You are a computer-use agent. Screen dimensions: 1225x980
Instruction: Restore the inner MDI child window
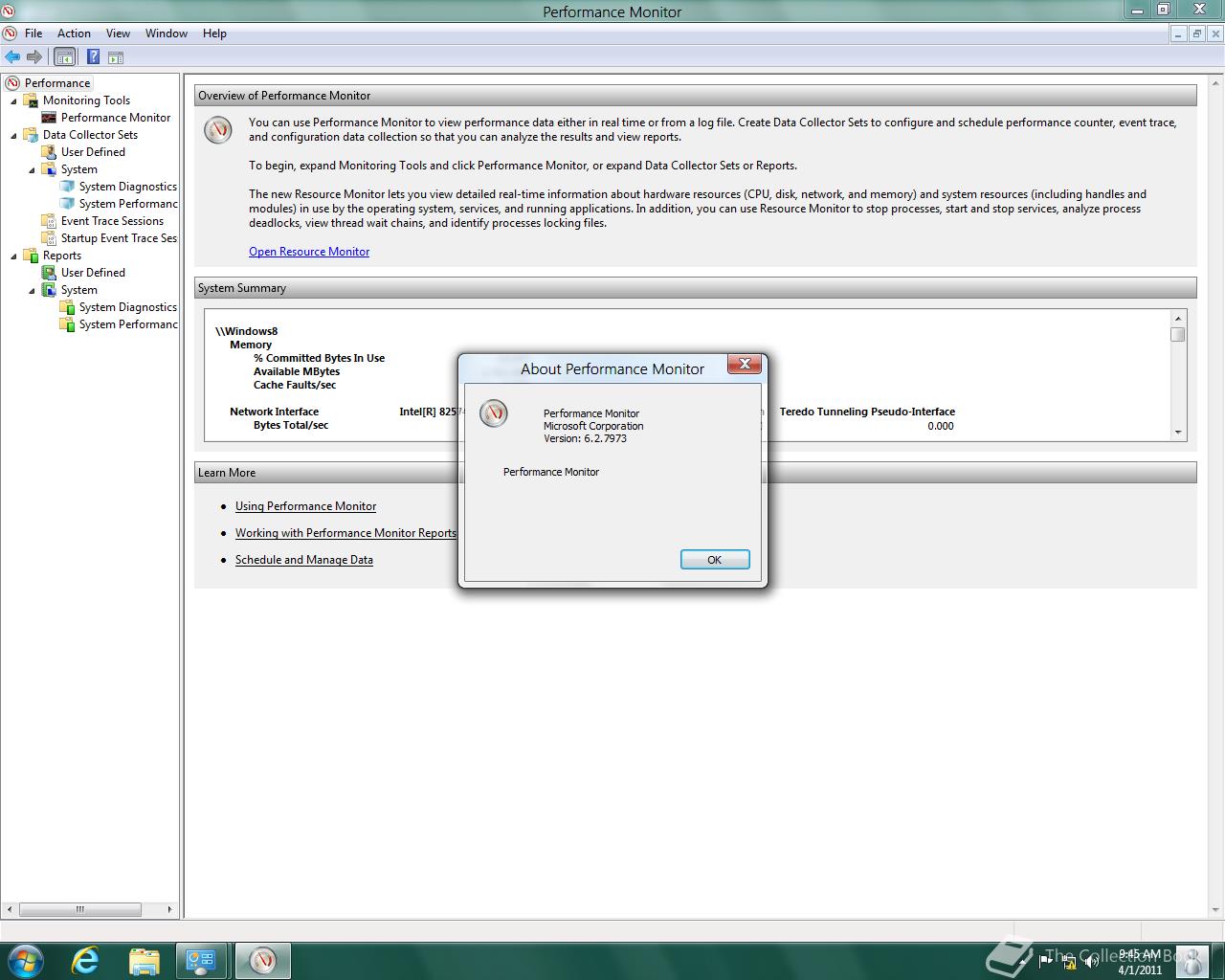[1196, 33]
